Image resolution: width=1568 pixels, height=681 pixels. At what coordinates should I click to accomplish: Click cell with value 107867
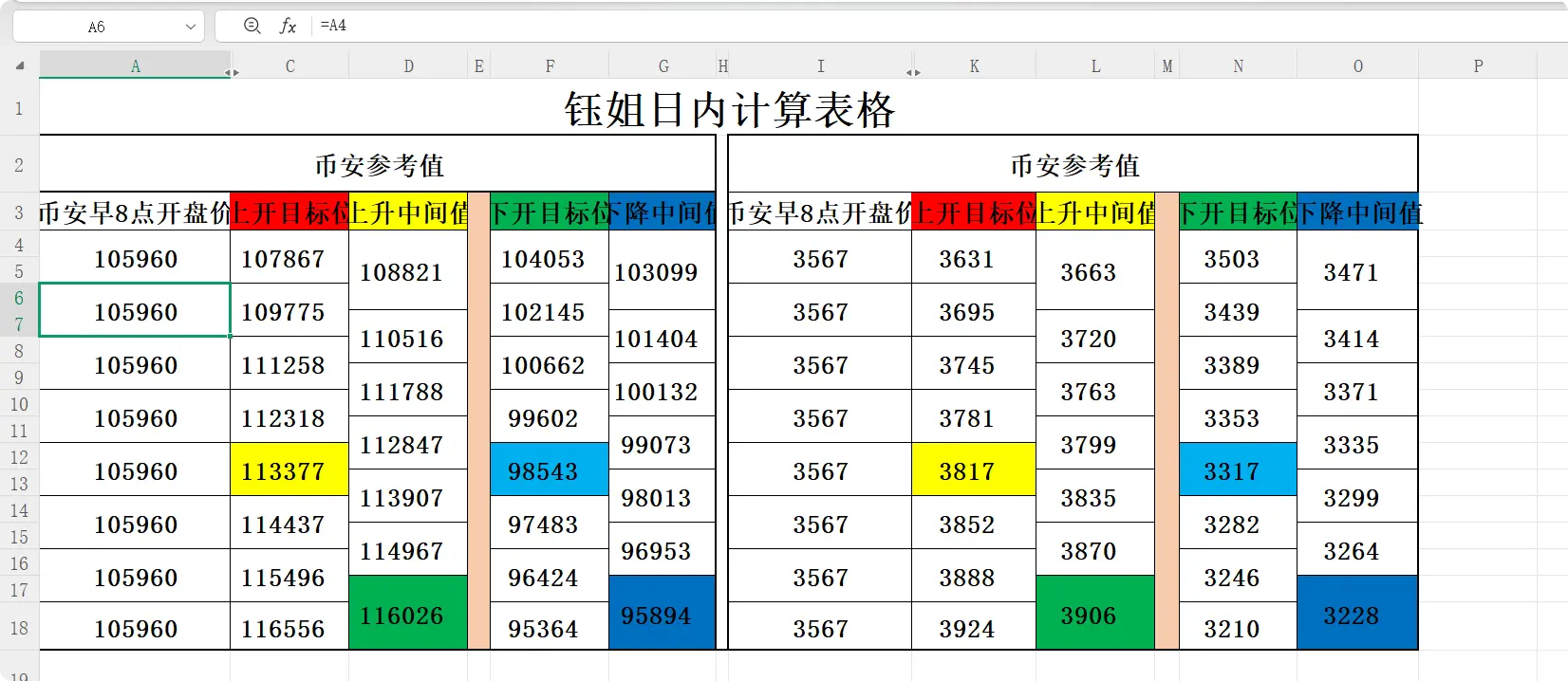pos(289,257)
